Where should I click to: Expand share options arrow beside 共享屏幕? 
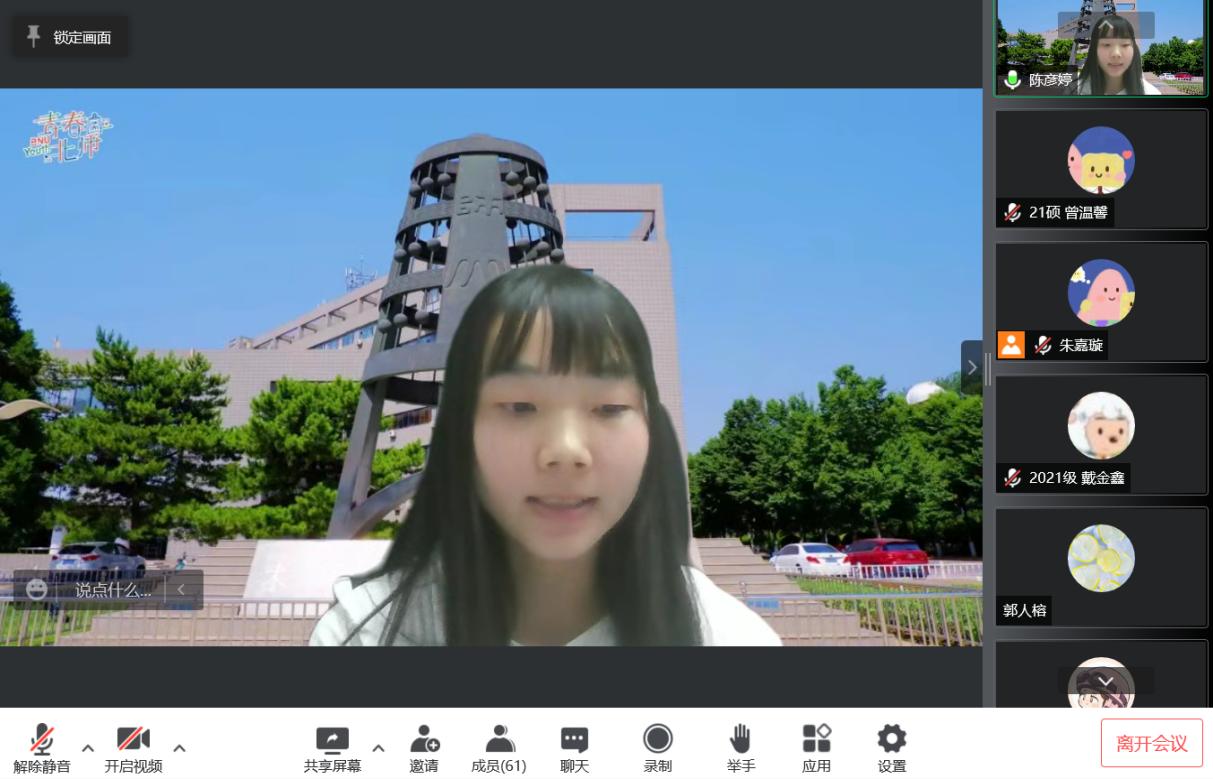click(378, 748)
